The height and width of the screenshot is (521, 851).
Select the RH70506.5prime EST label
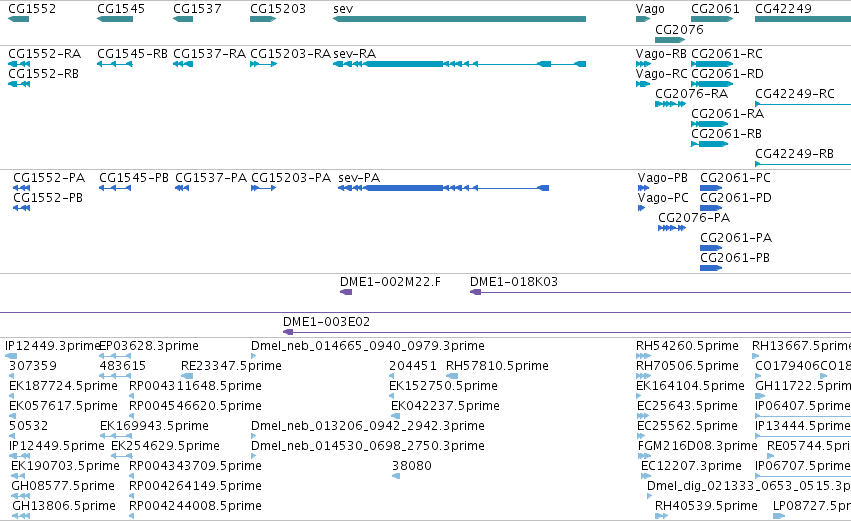(x=687, y=366)
